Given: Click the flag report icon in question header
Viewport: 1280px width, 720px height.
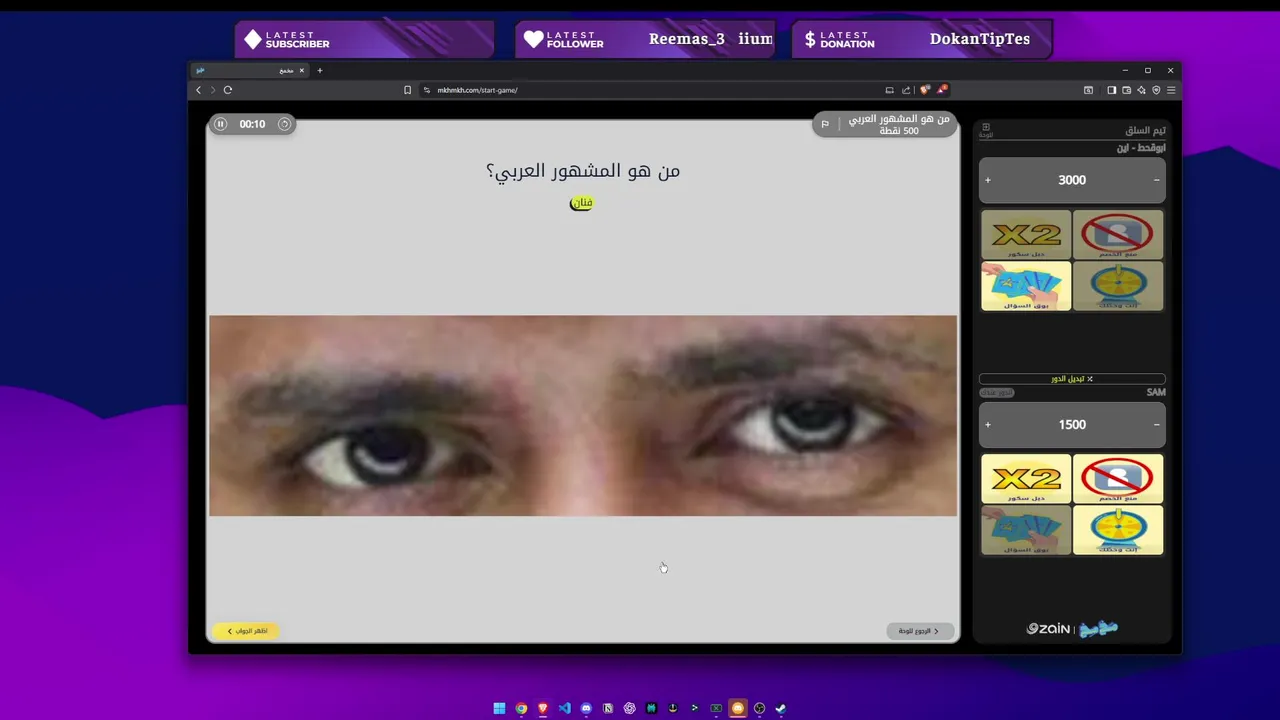Looking at the screenshot, I should tap(825, 124).
